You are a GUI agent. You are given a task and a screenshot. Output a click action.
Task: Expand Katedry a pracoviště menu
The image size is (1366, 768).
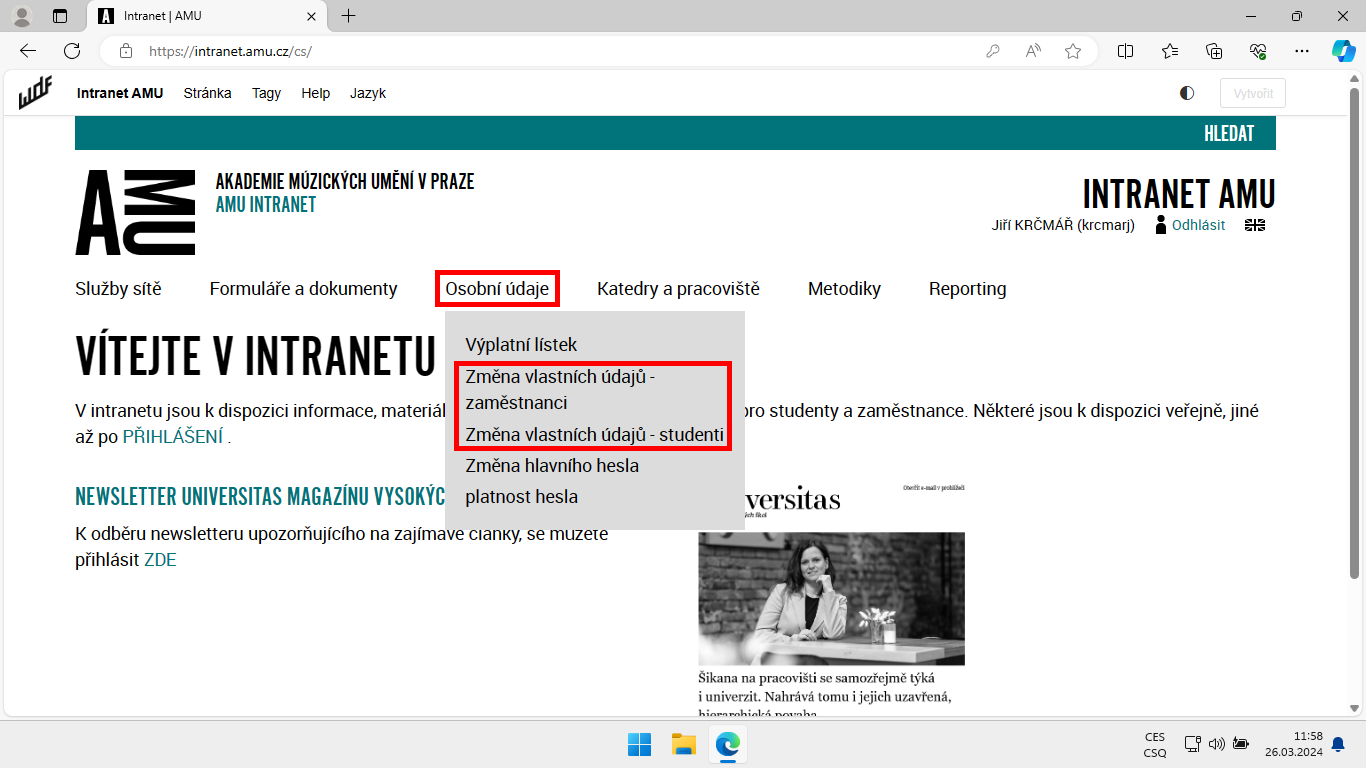coord(678,289)
